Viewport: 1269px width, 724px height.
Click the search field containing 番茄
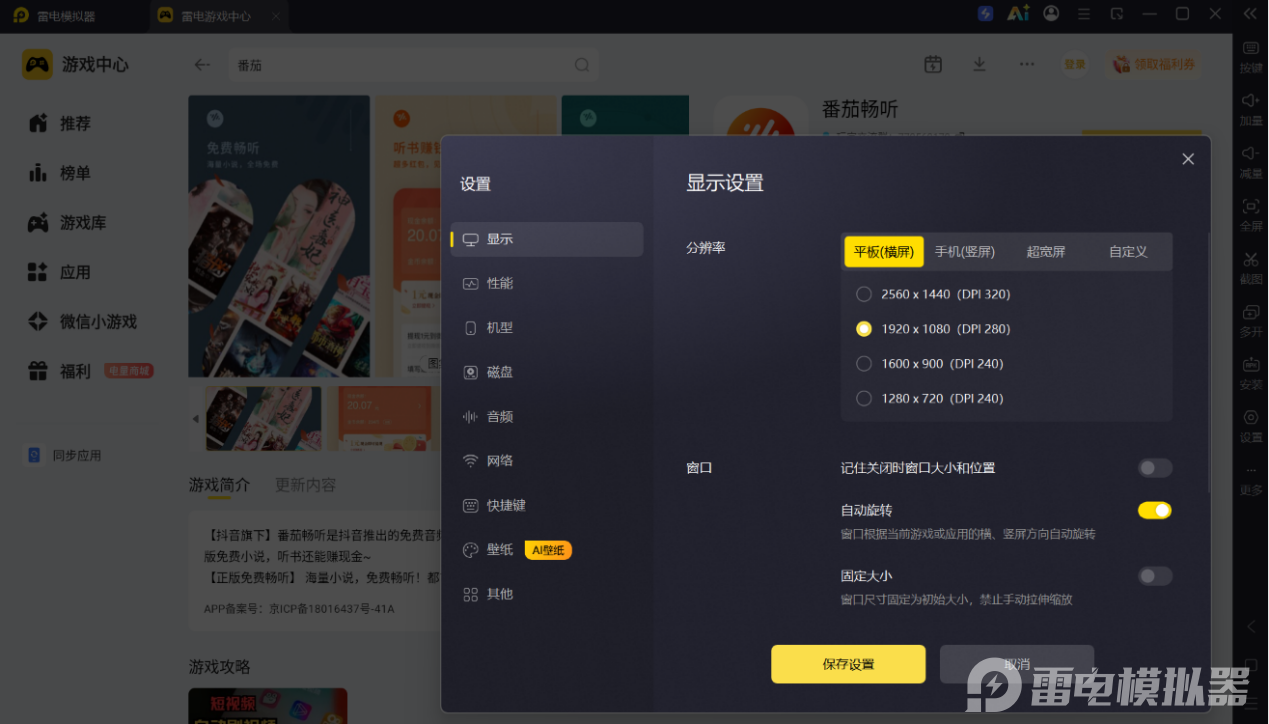[413, 65]
